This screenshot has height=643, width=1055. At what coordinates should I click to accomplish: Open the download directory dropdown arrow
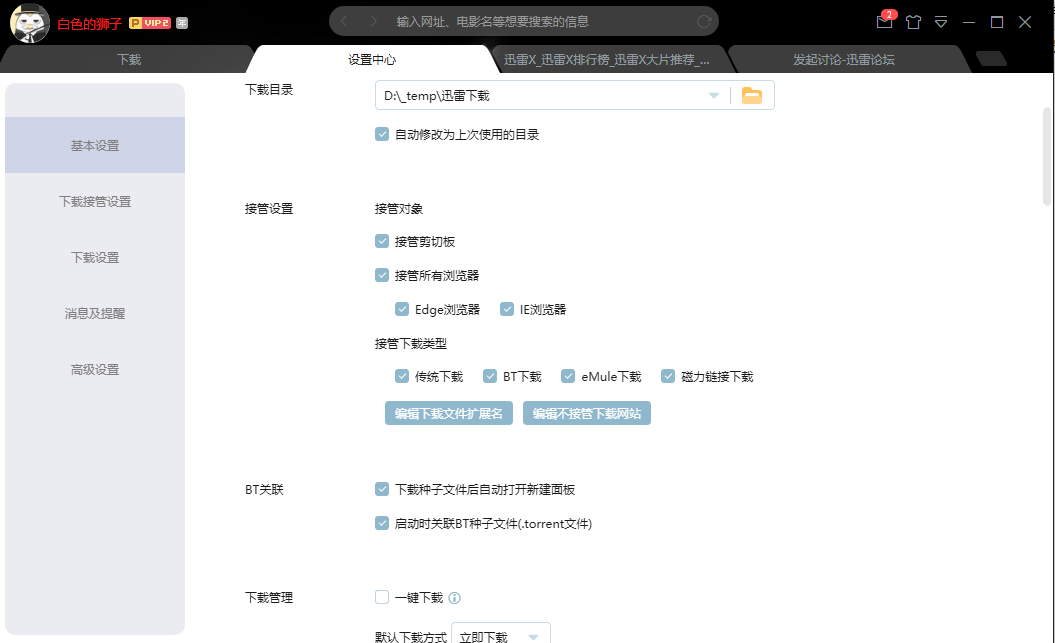point(712,94)
